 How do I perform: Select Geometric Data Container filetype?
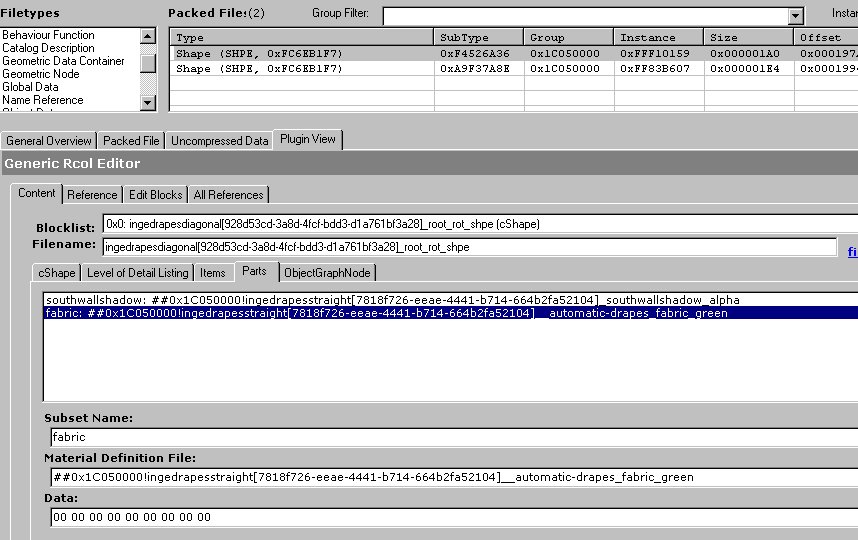[63, 61]
